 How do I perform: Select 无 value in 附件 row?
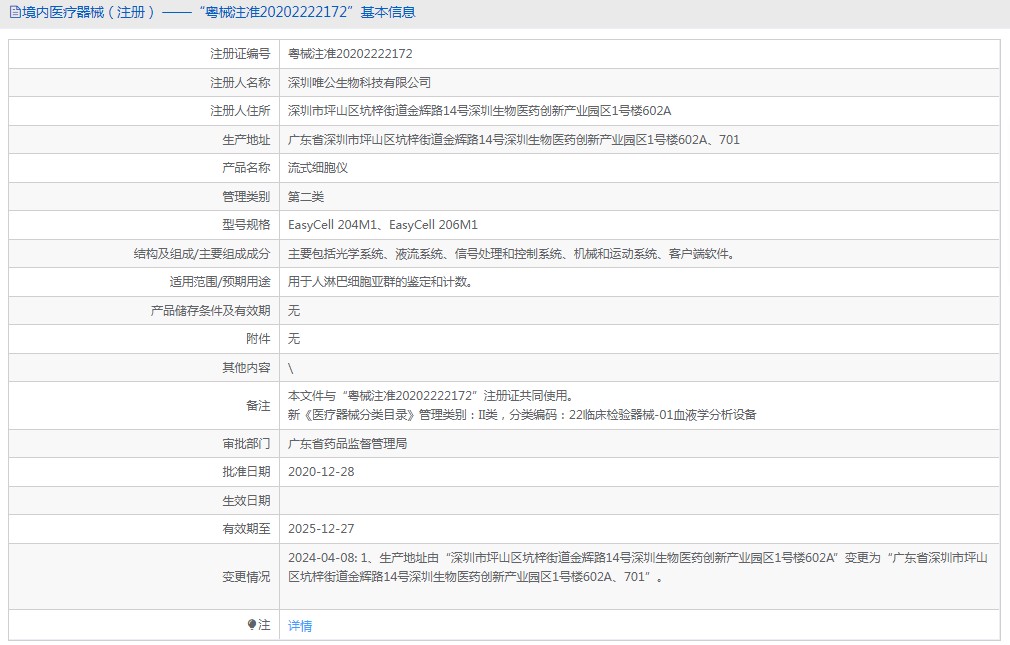coord(294,338)
